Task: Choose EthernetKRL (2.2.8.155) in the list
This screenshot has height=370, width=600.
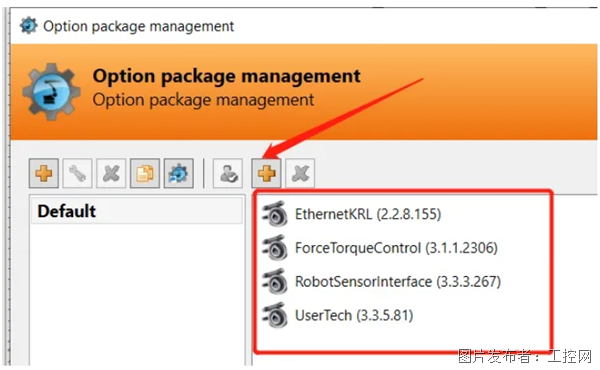Action: pos(368,214)
